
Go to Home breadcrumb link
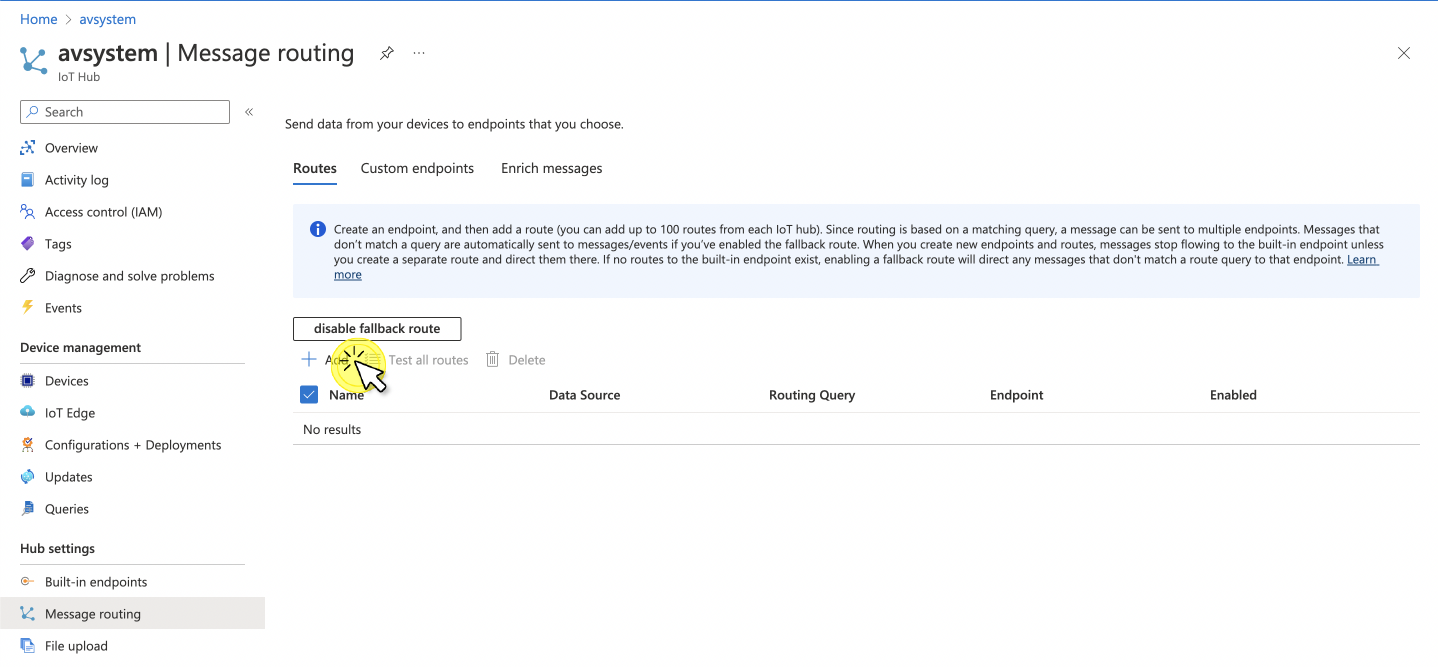point(39,19)
